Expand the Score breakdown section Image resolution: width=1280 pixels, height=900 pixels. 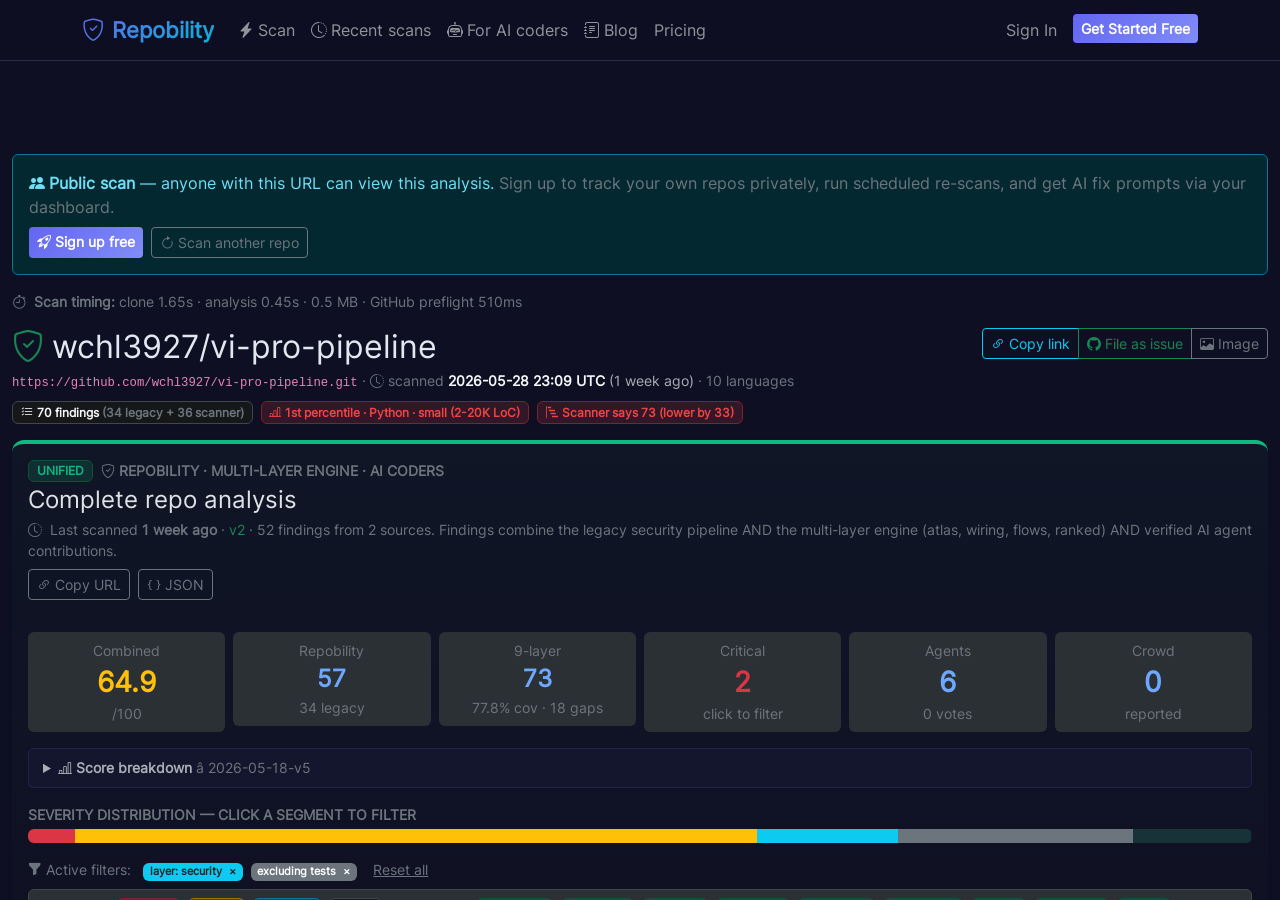640,768
